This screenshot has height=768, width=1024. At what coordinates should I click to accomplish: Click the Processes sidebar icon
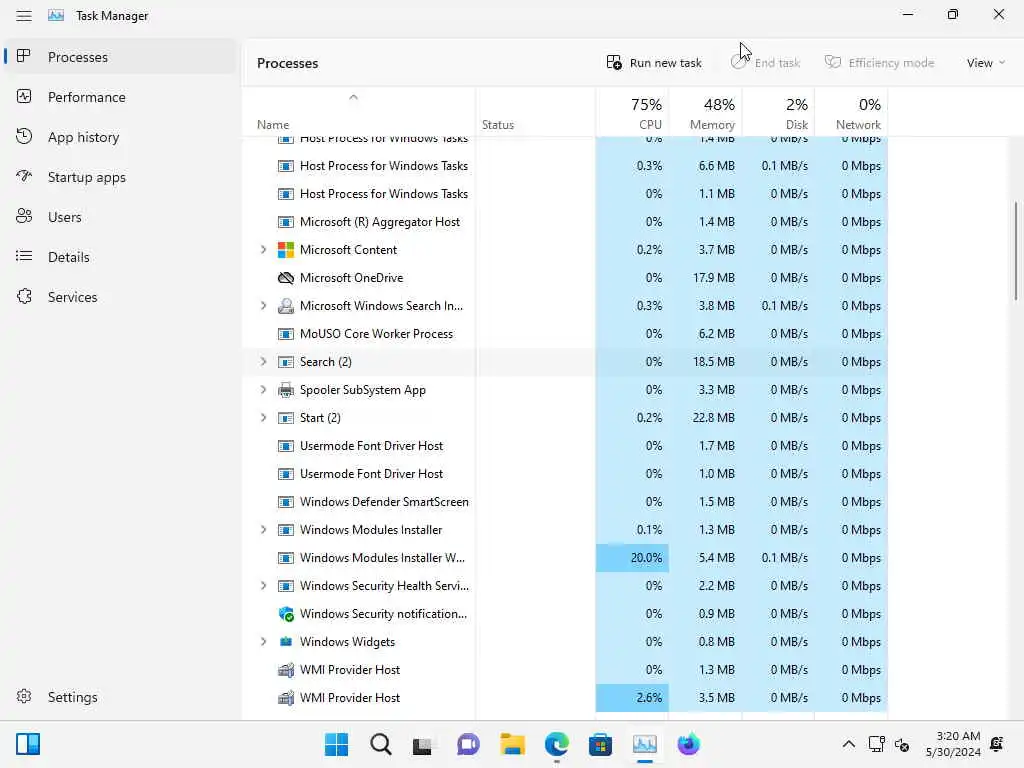pos(24,56)
